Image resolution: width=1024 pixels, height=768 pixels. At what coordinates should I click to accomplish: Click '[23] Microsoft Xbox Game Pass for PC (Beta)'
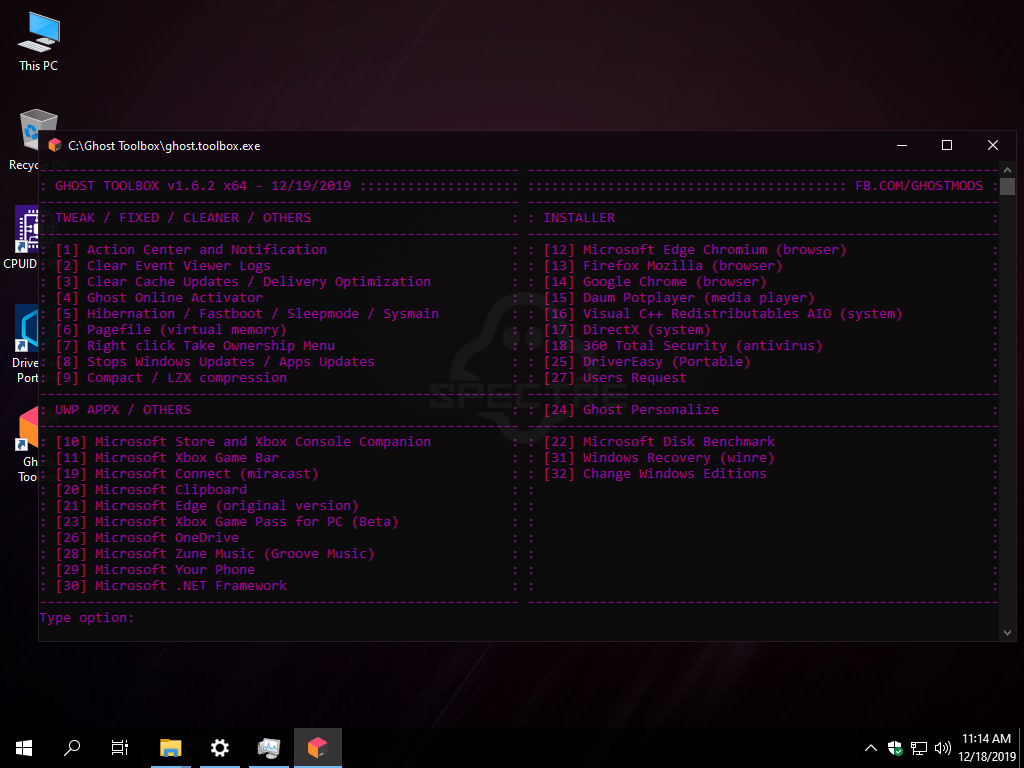[227, 521]
